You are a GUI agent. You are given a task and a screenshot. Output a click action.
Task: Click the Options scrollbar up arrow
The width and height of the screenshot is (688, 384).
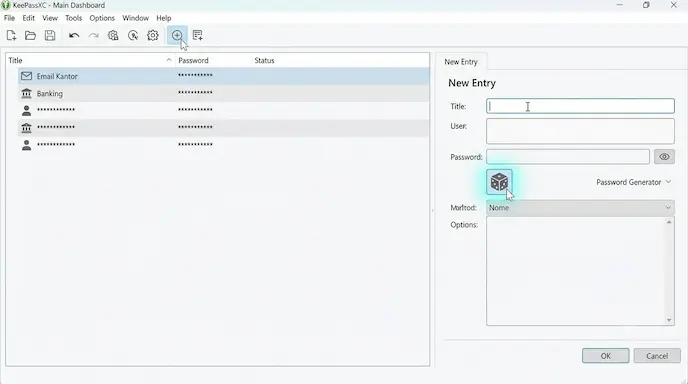(x=669, y=222)
